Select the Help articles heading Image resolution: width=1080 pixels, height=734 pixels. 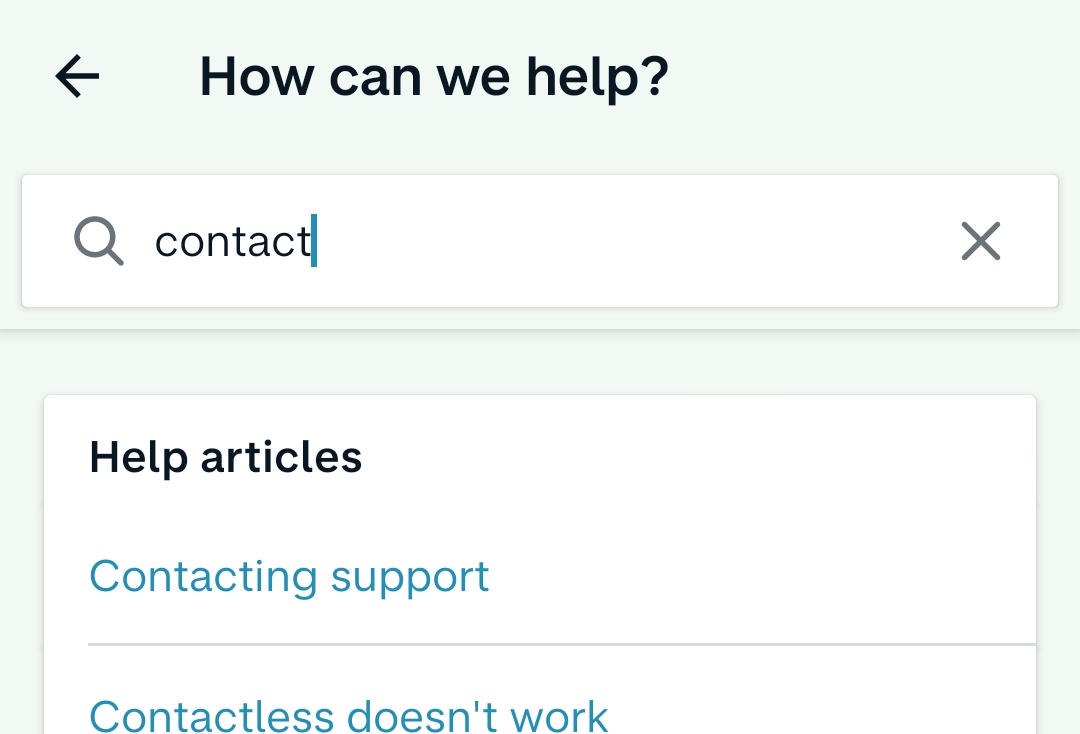click(226, 457)
